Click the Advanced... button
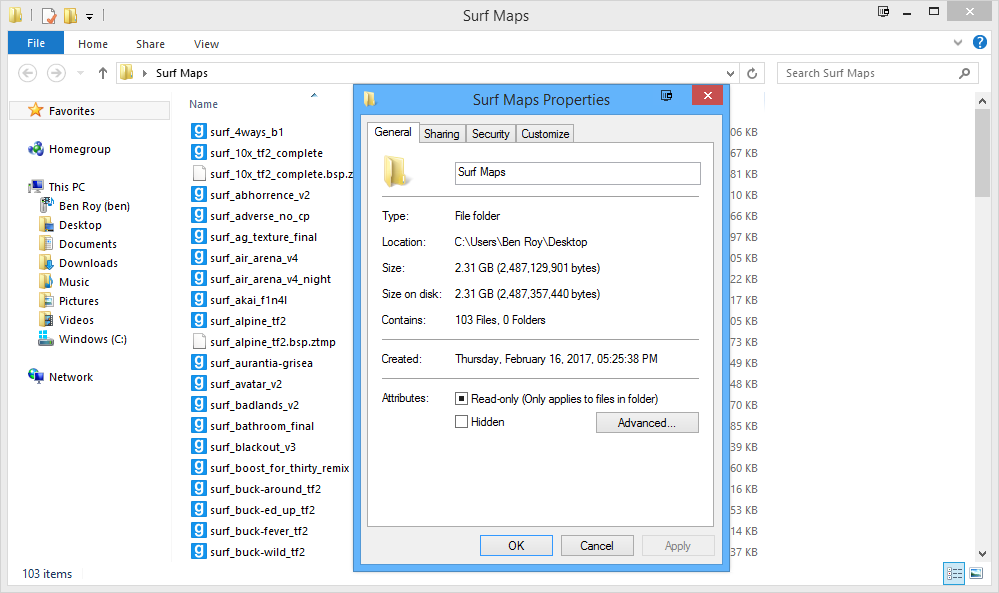The image size is (999, 593). (646, 423)
